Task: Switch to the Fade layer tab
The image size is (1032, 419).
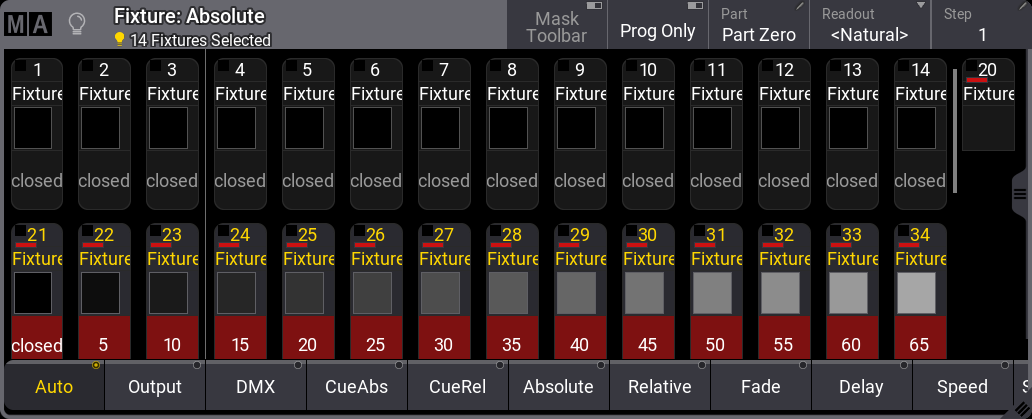Action: [761, 386]
